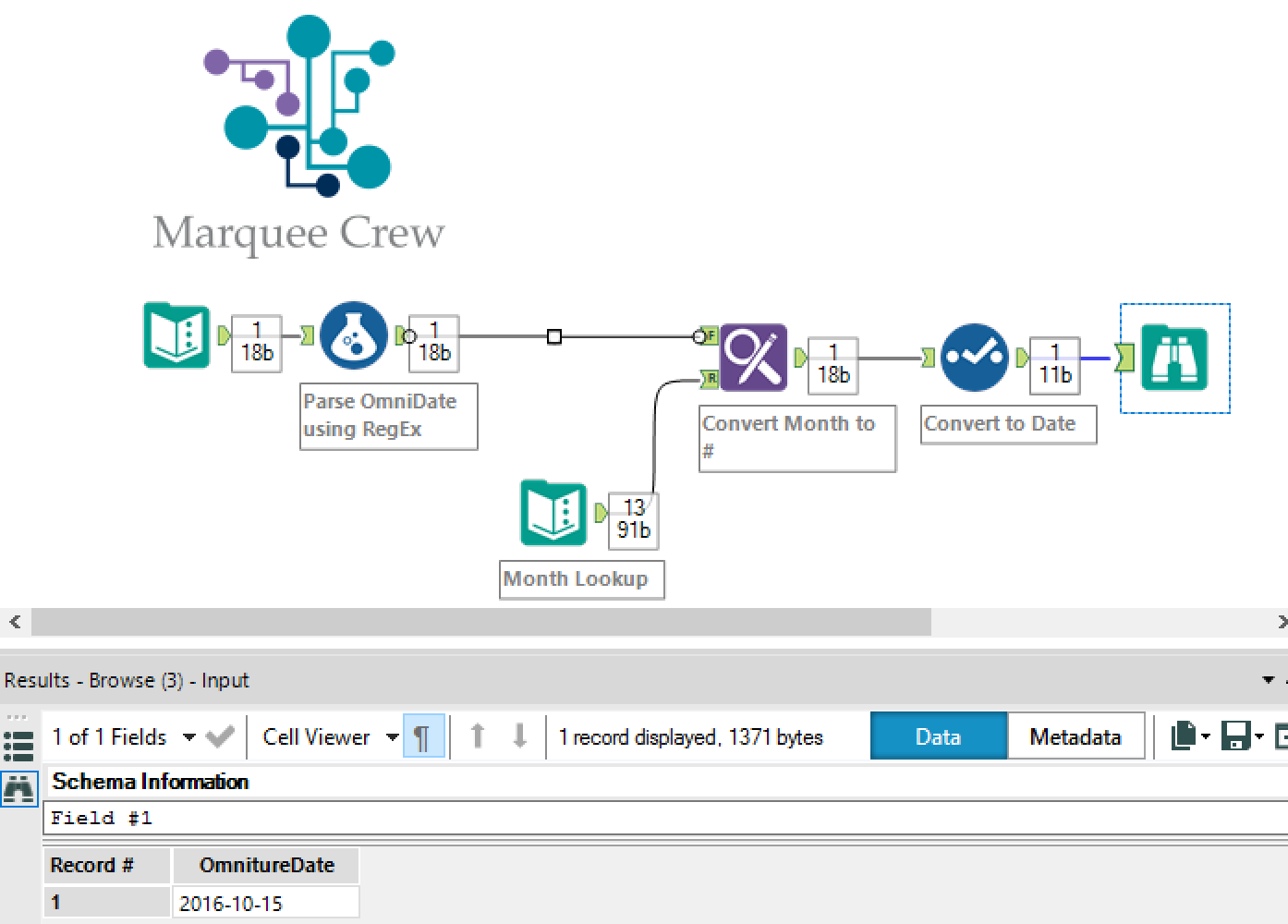Click the 13 / 91b record count box
Viewport: 1288px width, 924px height.
[x=633, y=519]
